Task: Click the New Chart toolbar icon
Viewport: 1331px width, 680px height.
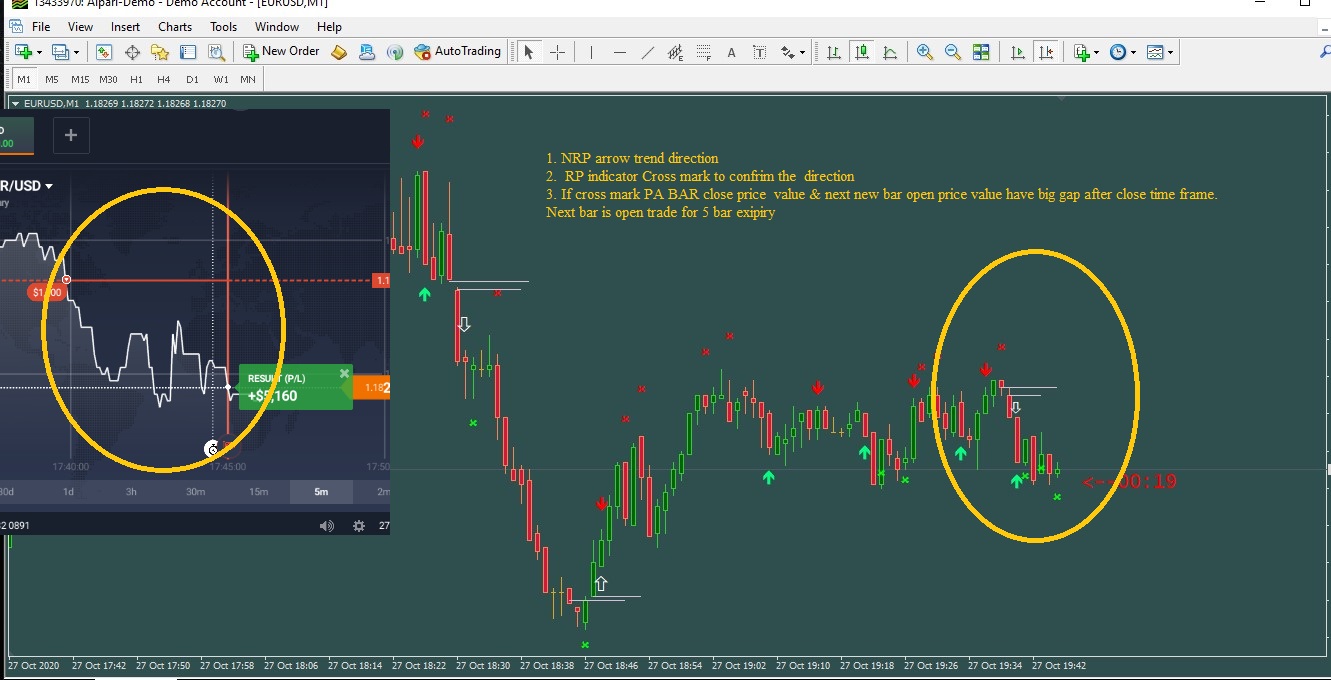Action: coord(22,52)
